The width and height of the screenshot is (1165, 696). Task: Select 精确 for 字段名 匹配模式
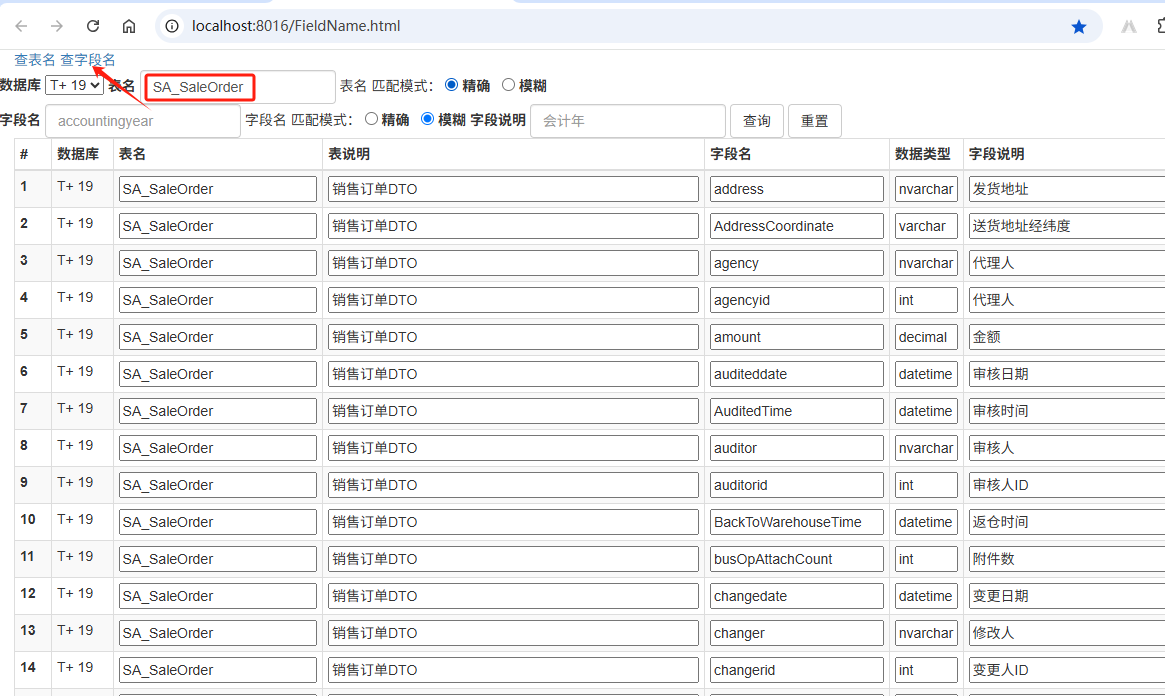pyautogui.click(x=371, y=120)
